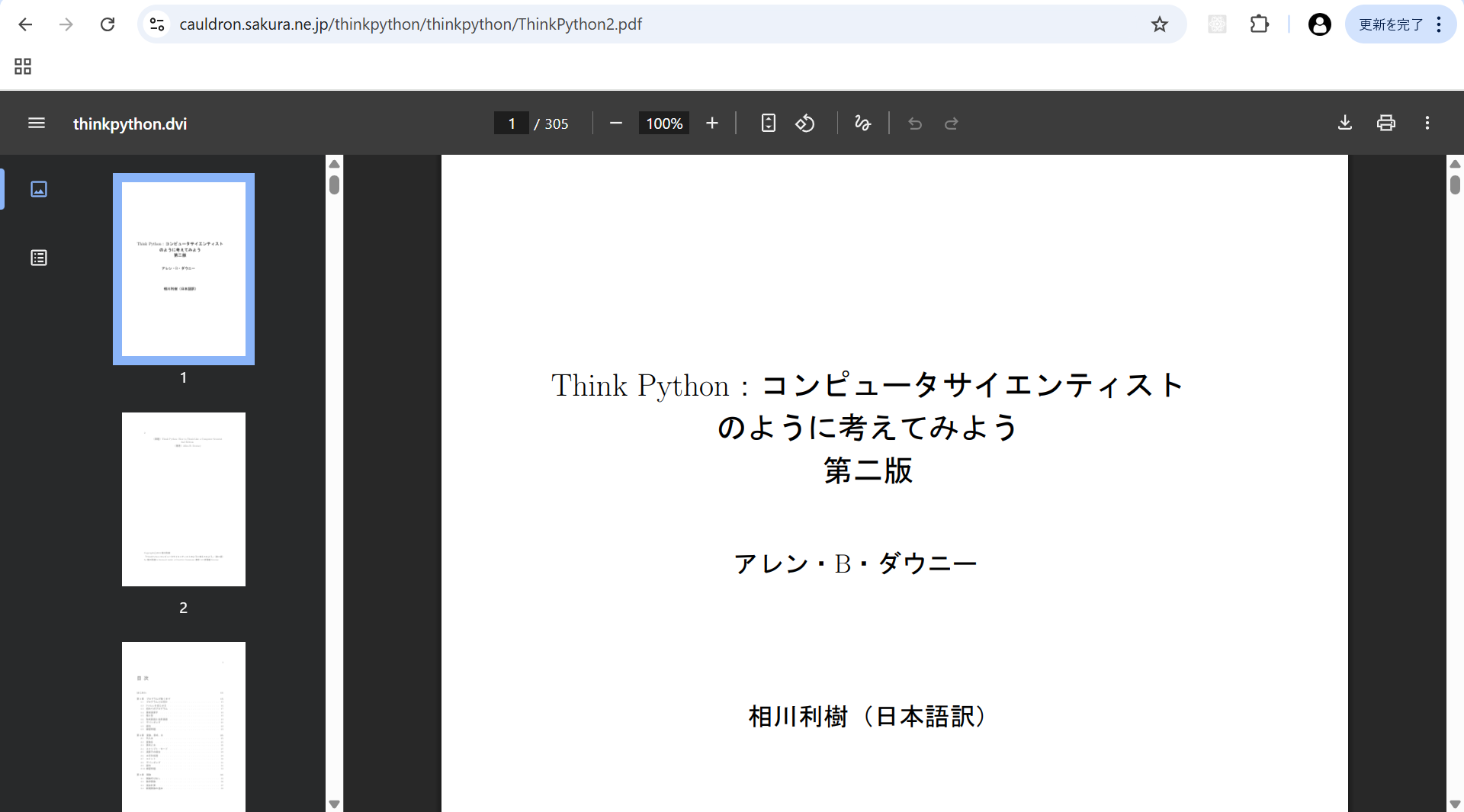Open the PDF viewer more actions menu
This screenshot has height=812, width=1464.
tap(1427, 123)
